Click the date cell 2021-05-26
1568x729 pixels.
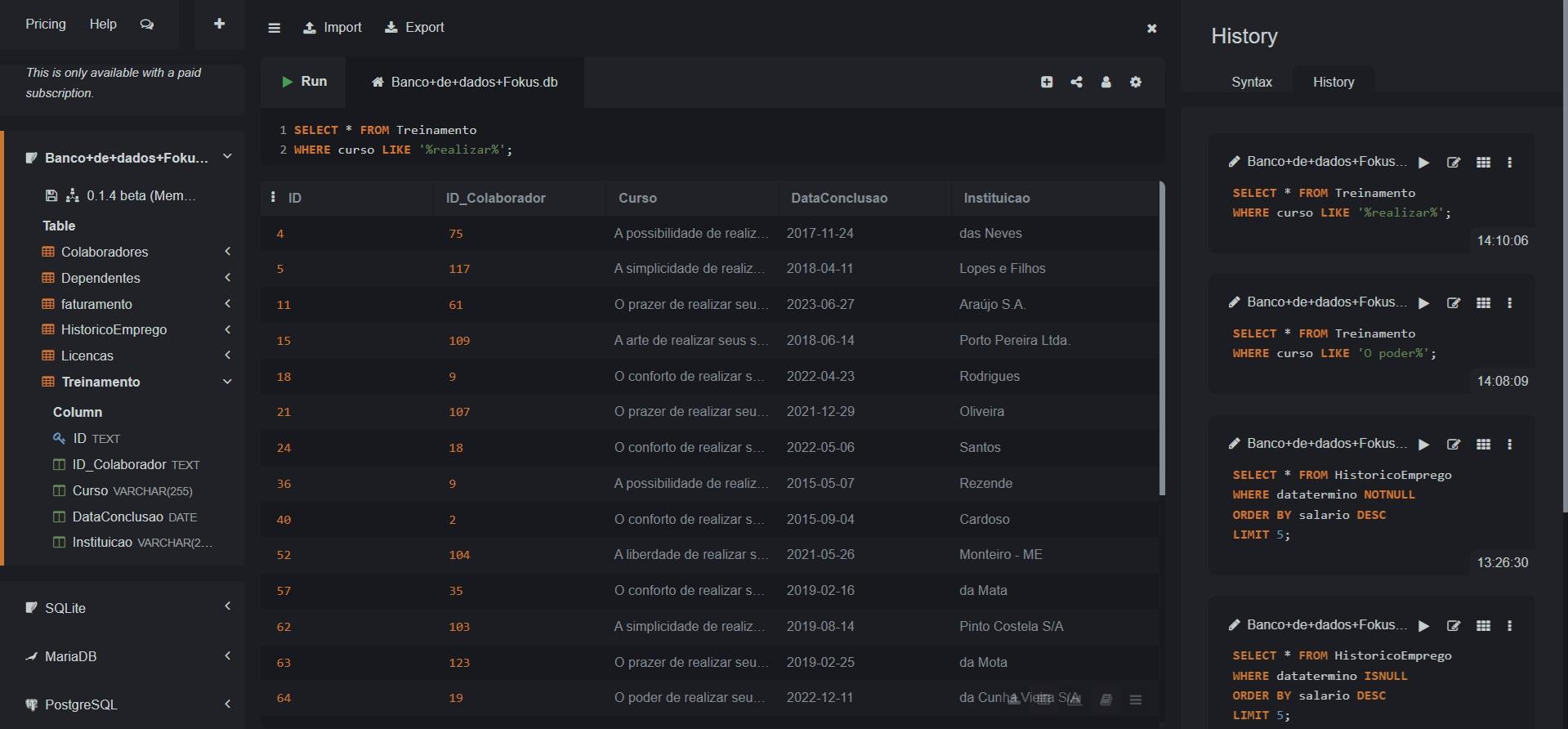[x=820, y=554]
